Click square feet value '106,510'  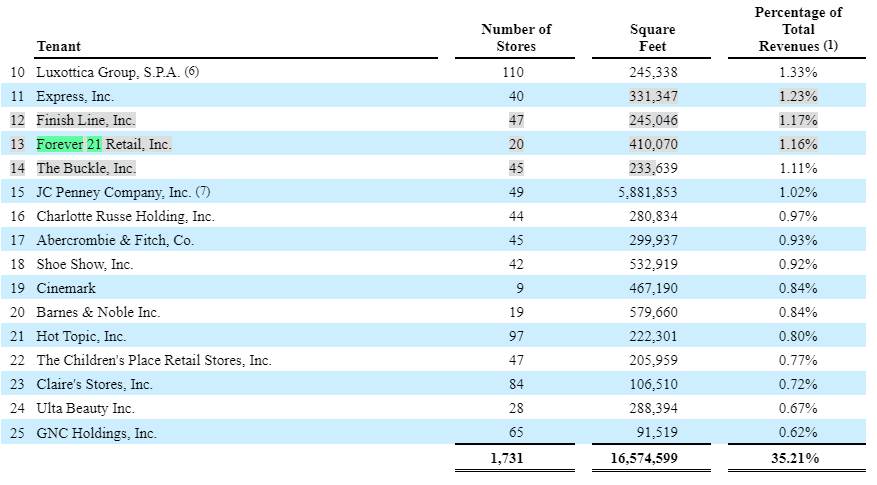tap(653, 385)
